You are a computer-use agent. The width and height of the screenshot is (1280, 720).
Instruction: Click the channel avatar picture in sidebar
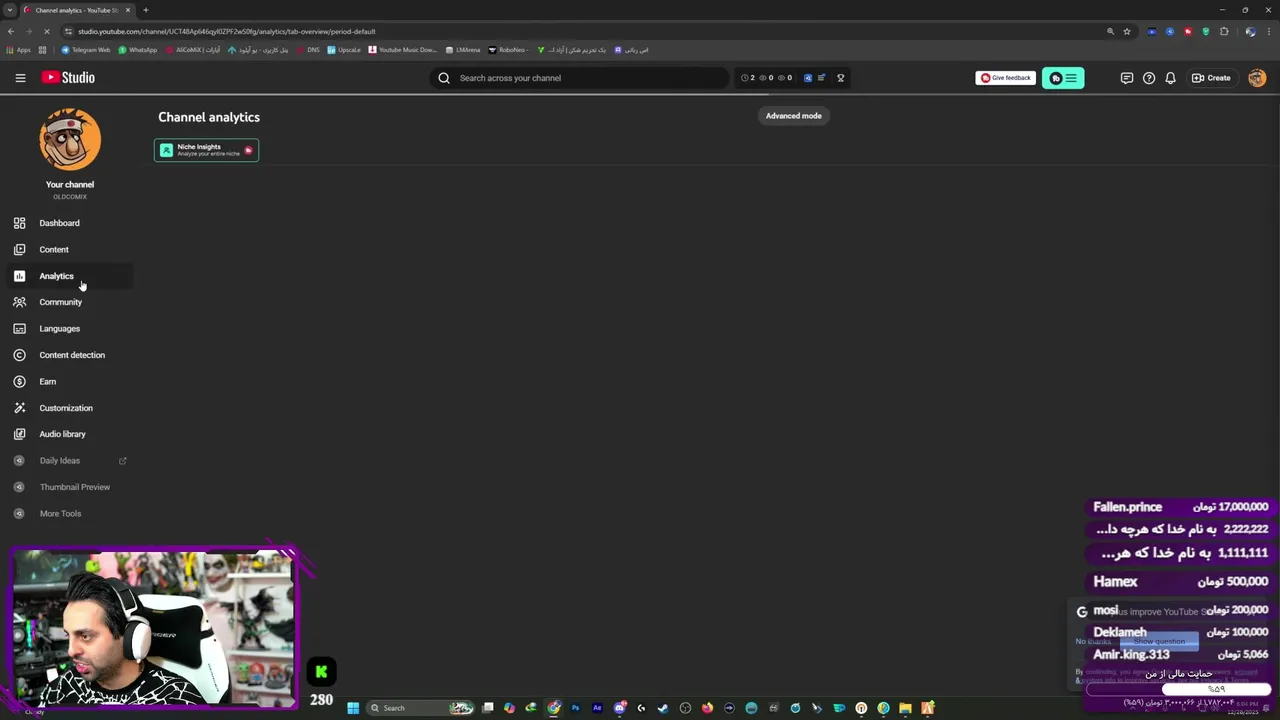tap(70, 139)
